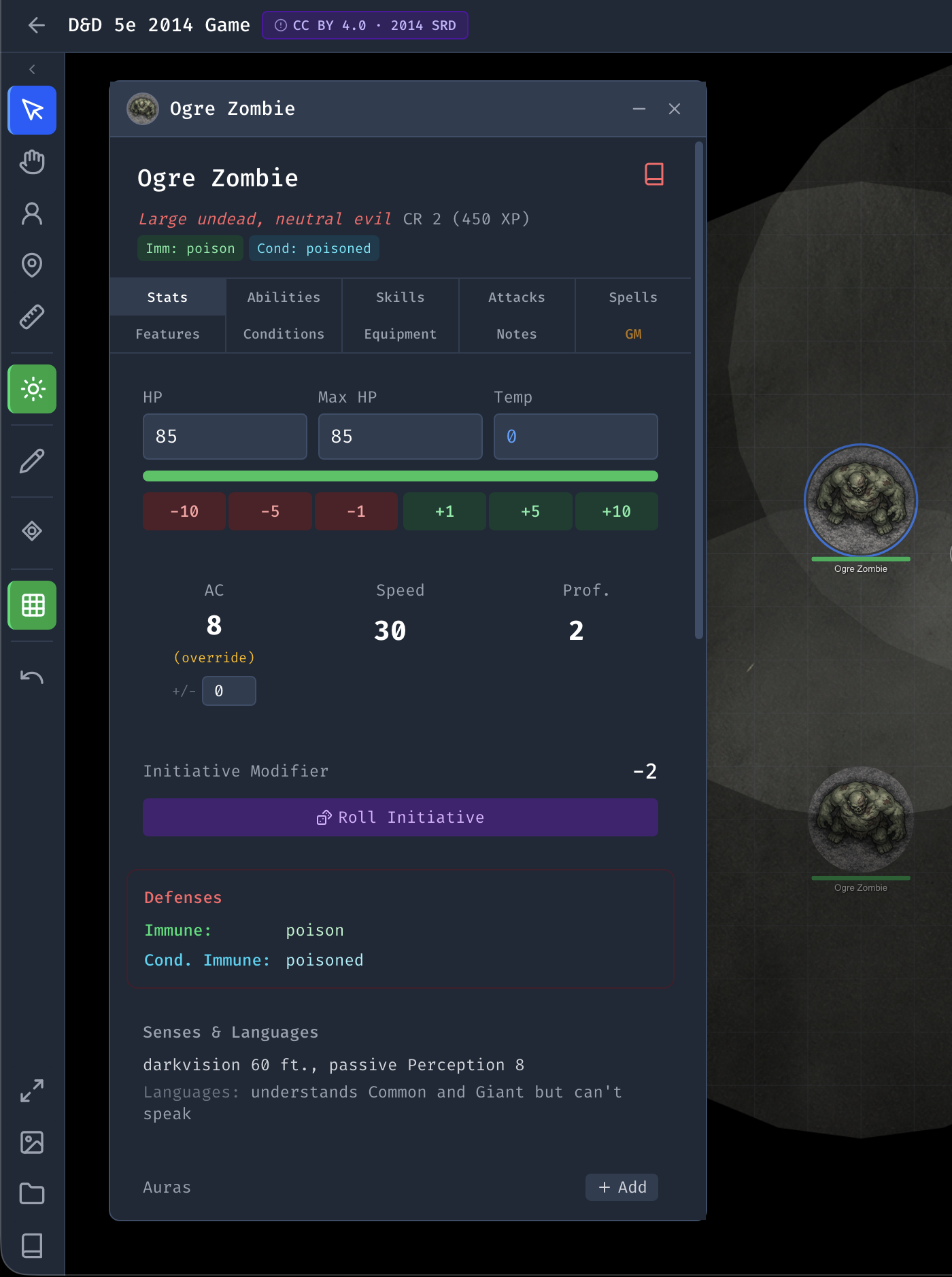Click the Roll Initiative button
The image size is (952, 1277).
tap(401, 817)
